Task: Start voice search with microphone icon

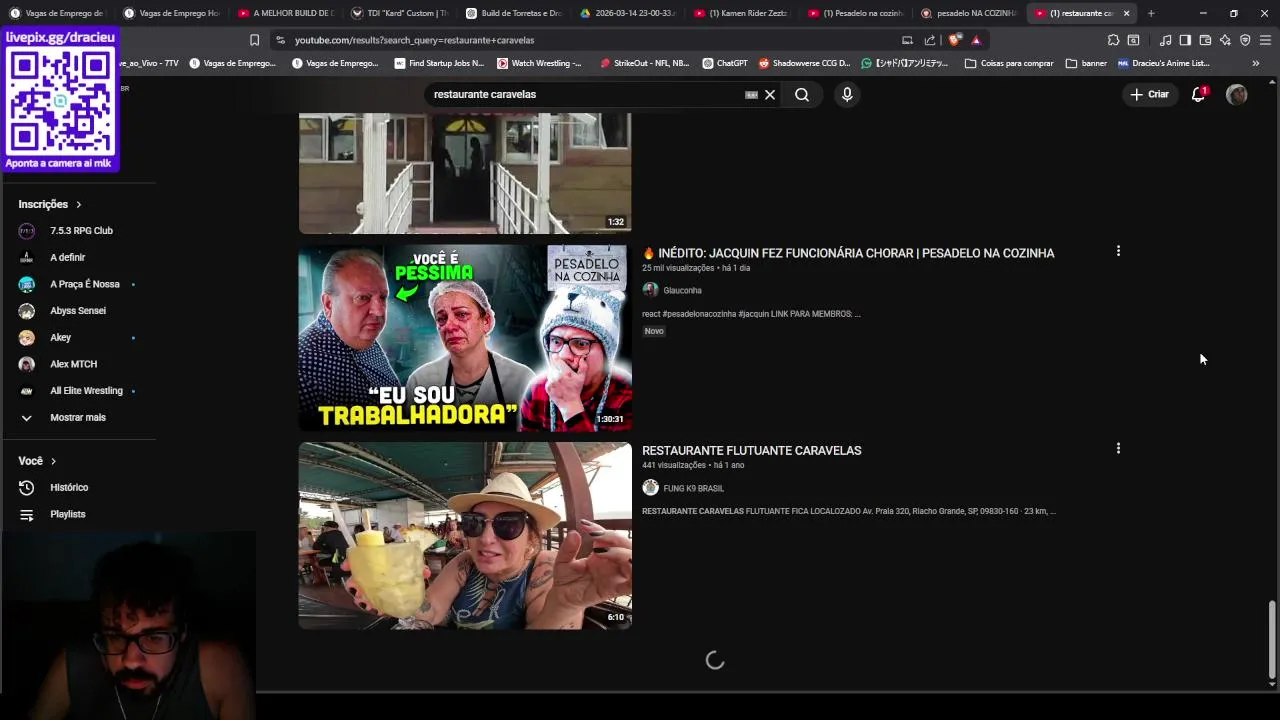Action: coord(847,94)
